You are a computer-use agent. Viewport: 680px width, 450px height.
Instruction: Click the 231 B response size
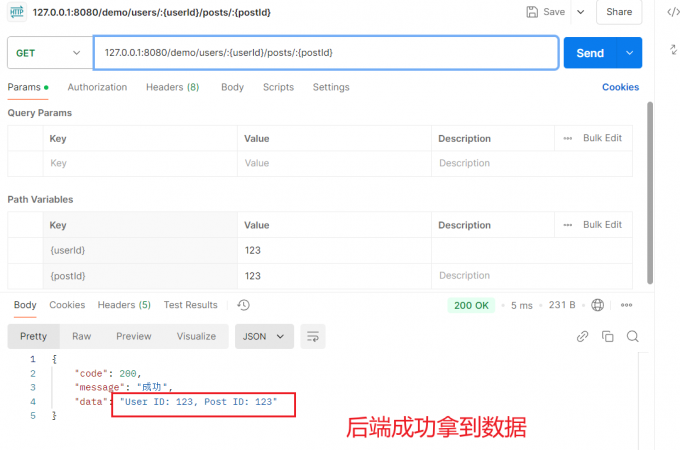pyautogui.click(x=562, y=305)
